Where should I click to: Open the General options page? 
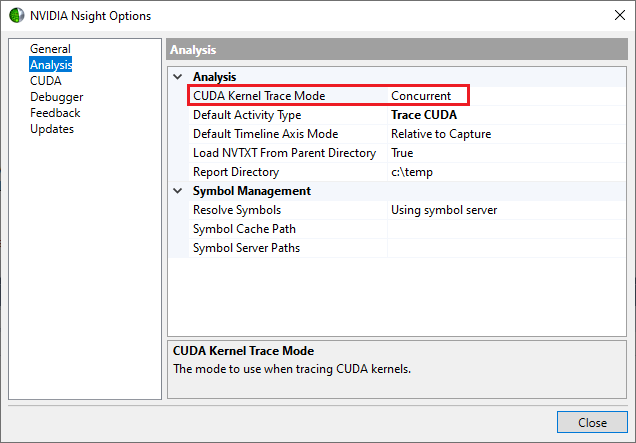(x=50, y=49)
